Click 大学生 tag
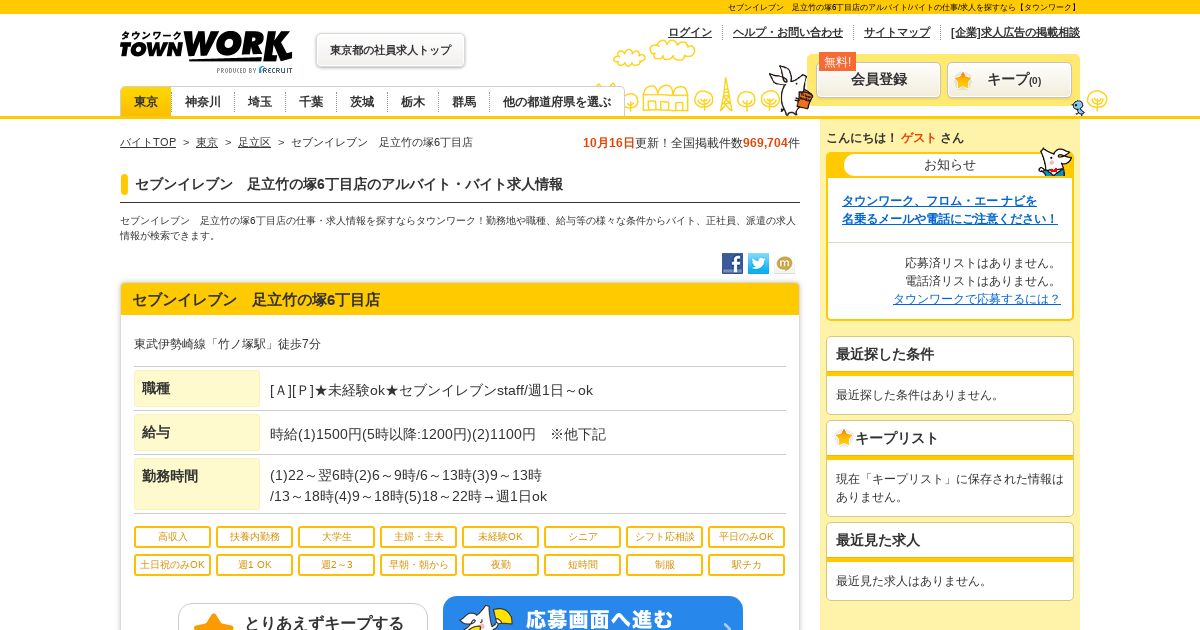Viewport: 1200px width, 630px height. pyautogui.click(x=336, y=537)
